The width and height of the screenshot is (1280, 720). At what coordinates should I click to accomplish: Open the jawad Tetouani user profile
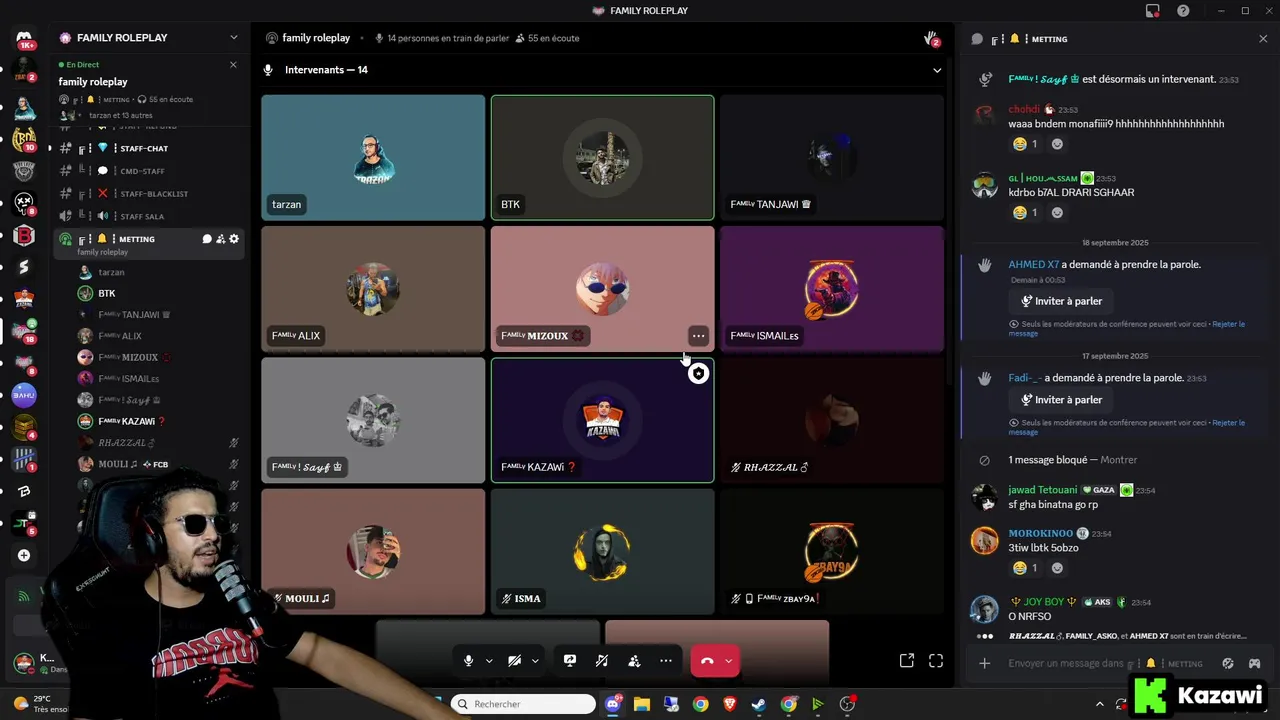[1042, 490]
